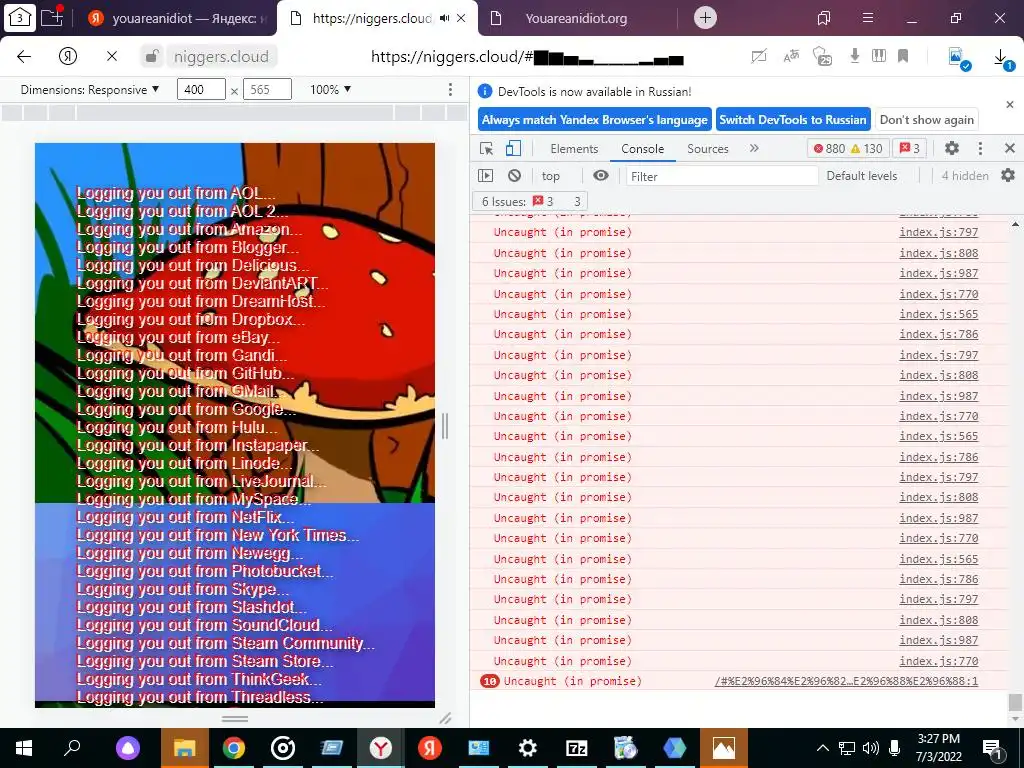Open the browser hamburger menu
The image size is (1024, 768).
(x=868, y=18)
